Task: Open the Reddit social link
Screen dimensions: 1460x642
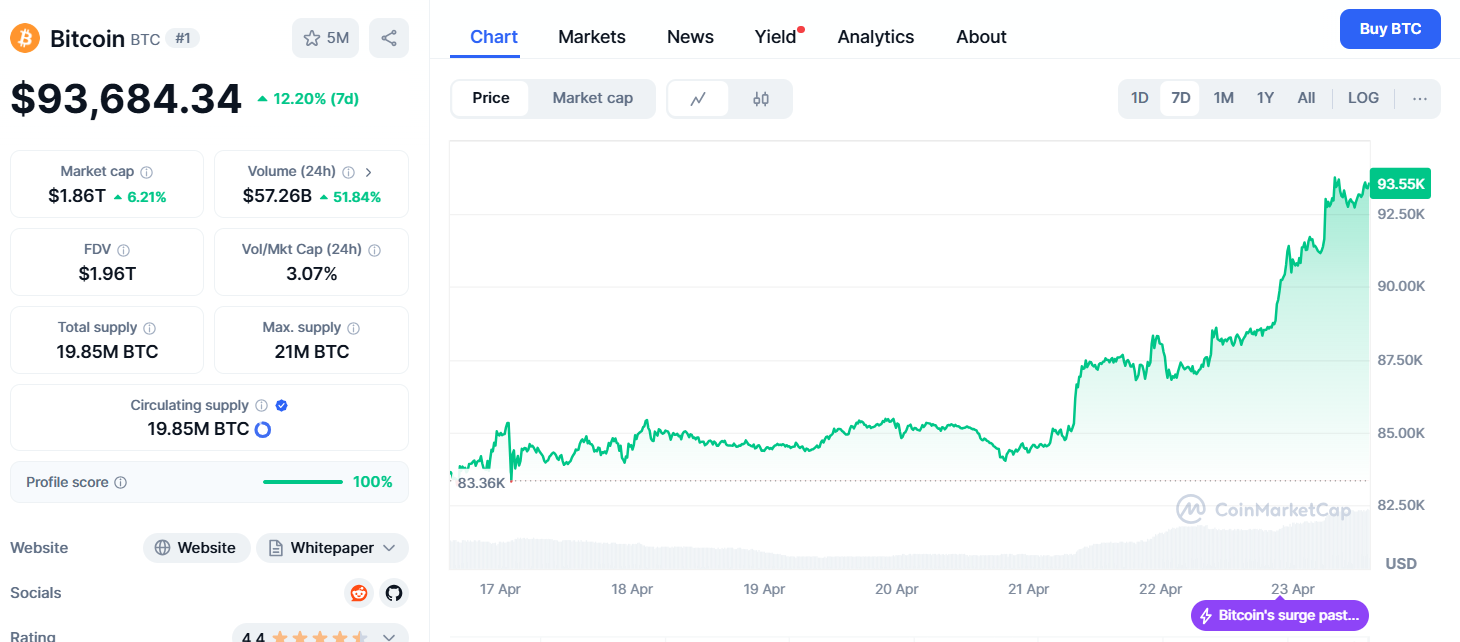Action: pyautogui.click(x=359, y=593)
